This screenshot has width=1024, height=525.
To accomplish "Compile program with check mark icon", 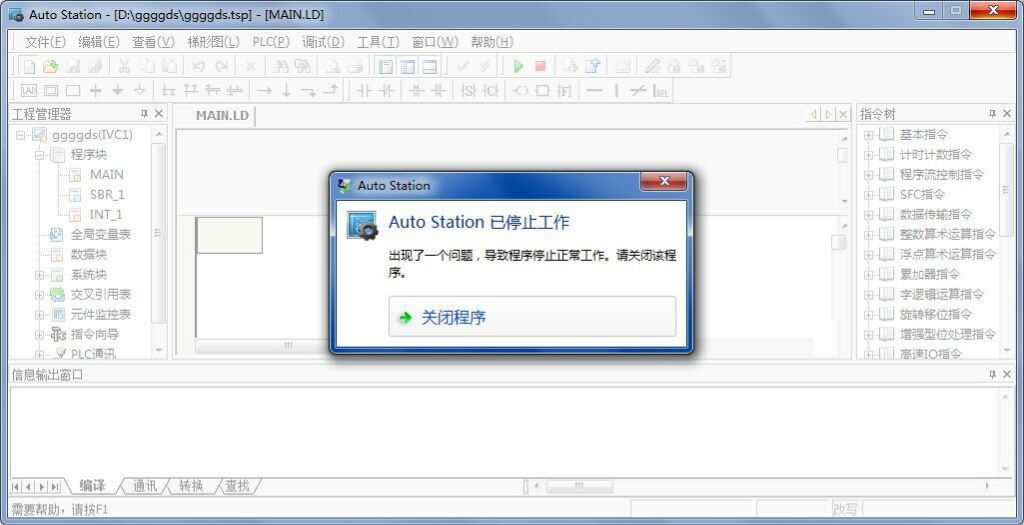I will (x=462, y=66).
